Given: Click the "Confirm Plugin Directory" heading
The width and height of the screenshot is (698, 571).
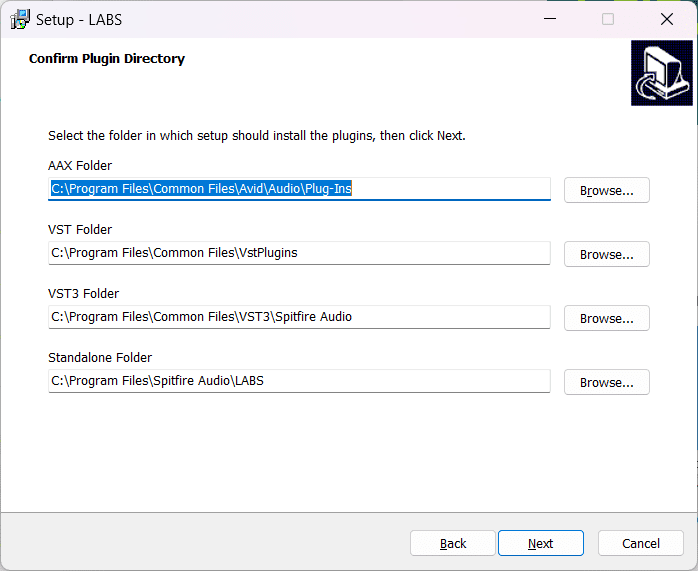Looking at the screenshot, I should 107,59.
